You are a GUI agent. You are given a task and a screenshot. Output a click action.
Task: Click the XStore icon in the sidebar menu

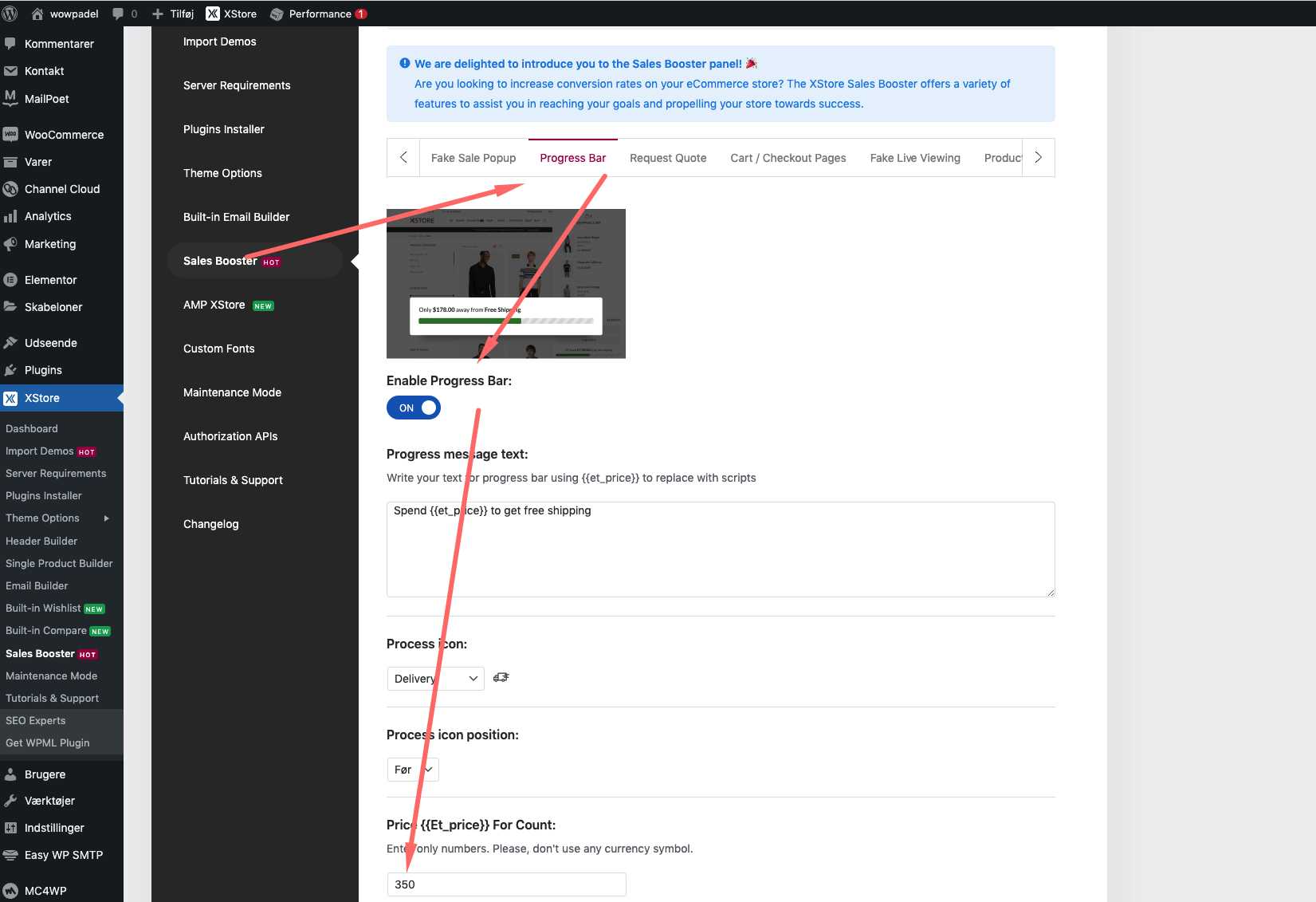click(x=10, y=398)
